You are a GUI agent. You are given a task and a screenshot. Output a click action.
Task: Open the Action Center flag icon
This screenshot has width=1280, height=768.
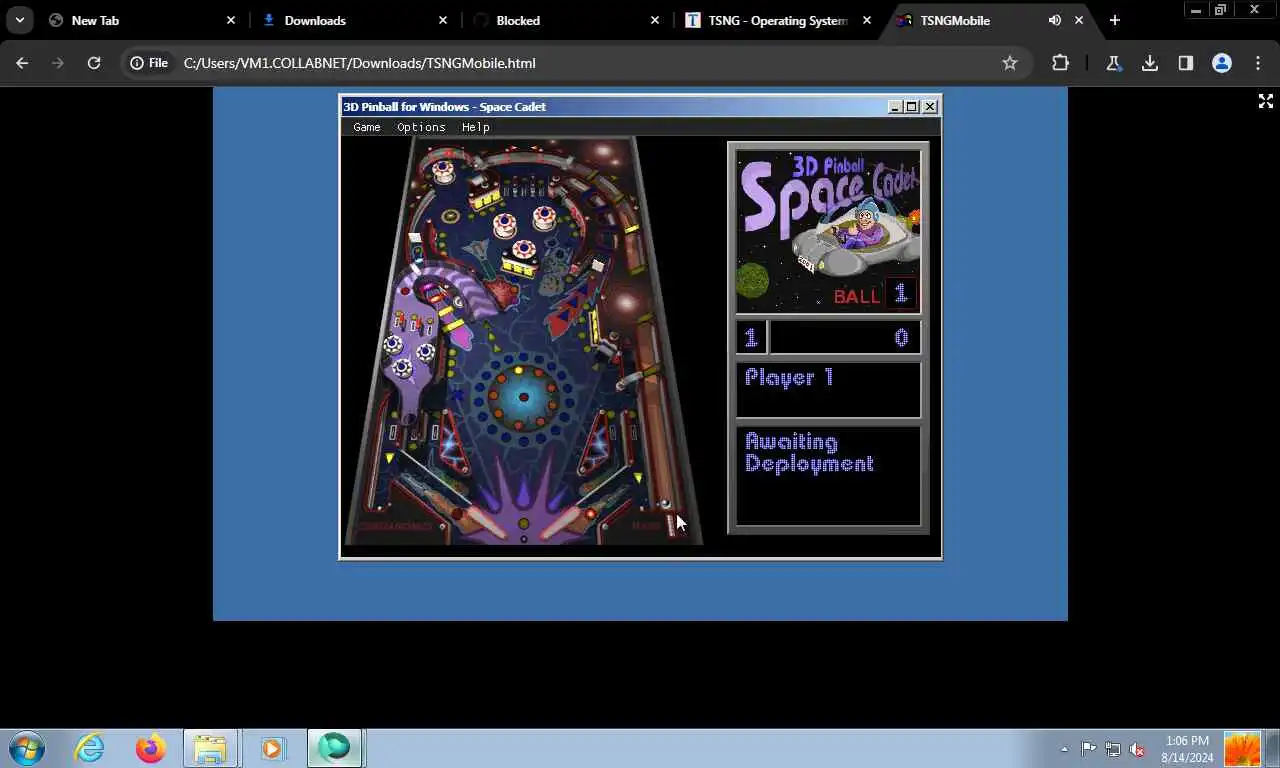click(x=1088, y=749)
